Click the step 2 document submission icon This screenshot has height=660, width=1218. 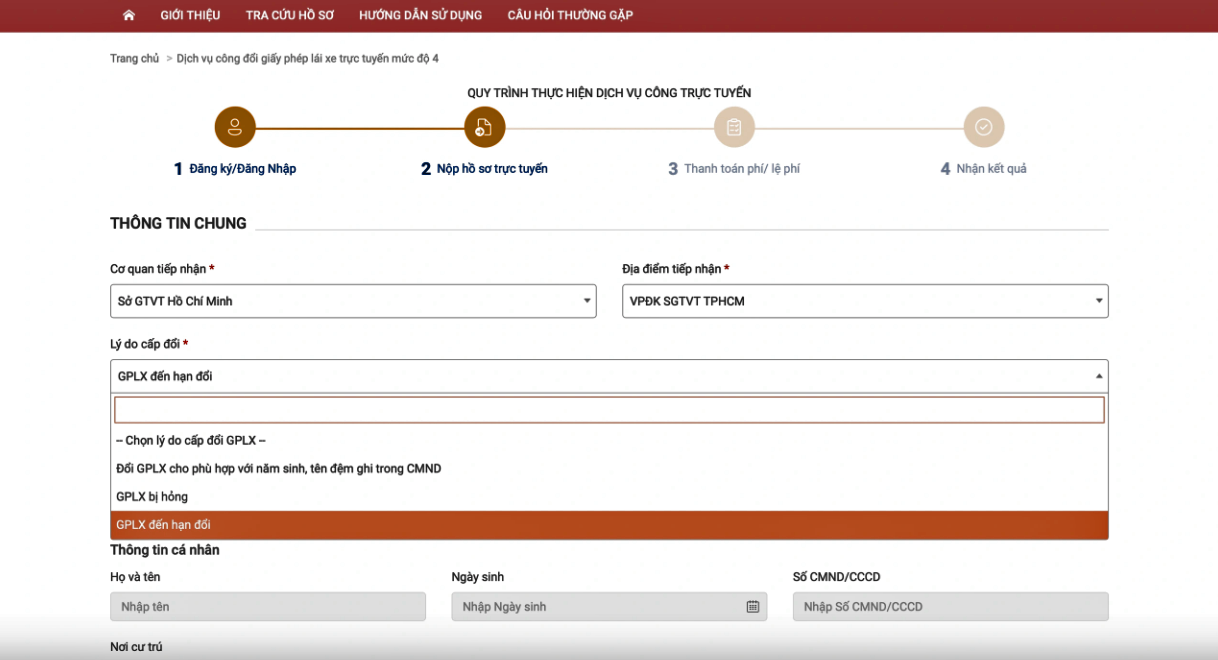484,127
